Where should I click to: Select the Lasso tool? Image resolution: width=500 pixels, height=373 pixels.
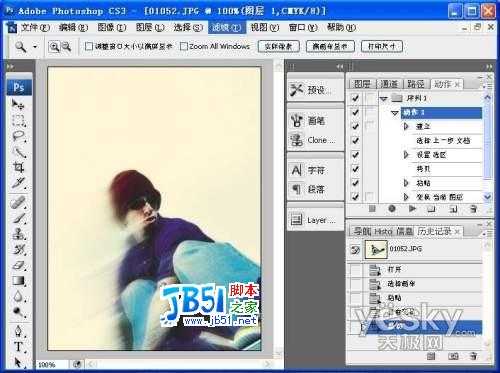click(x=19, y=136)
